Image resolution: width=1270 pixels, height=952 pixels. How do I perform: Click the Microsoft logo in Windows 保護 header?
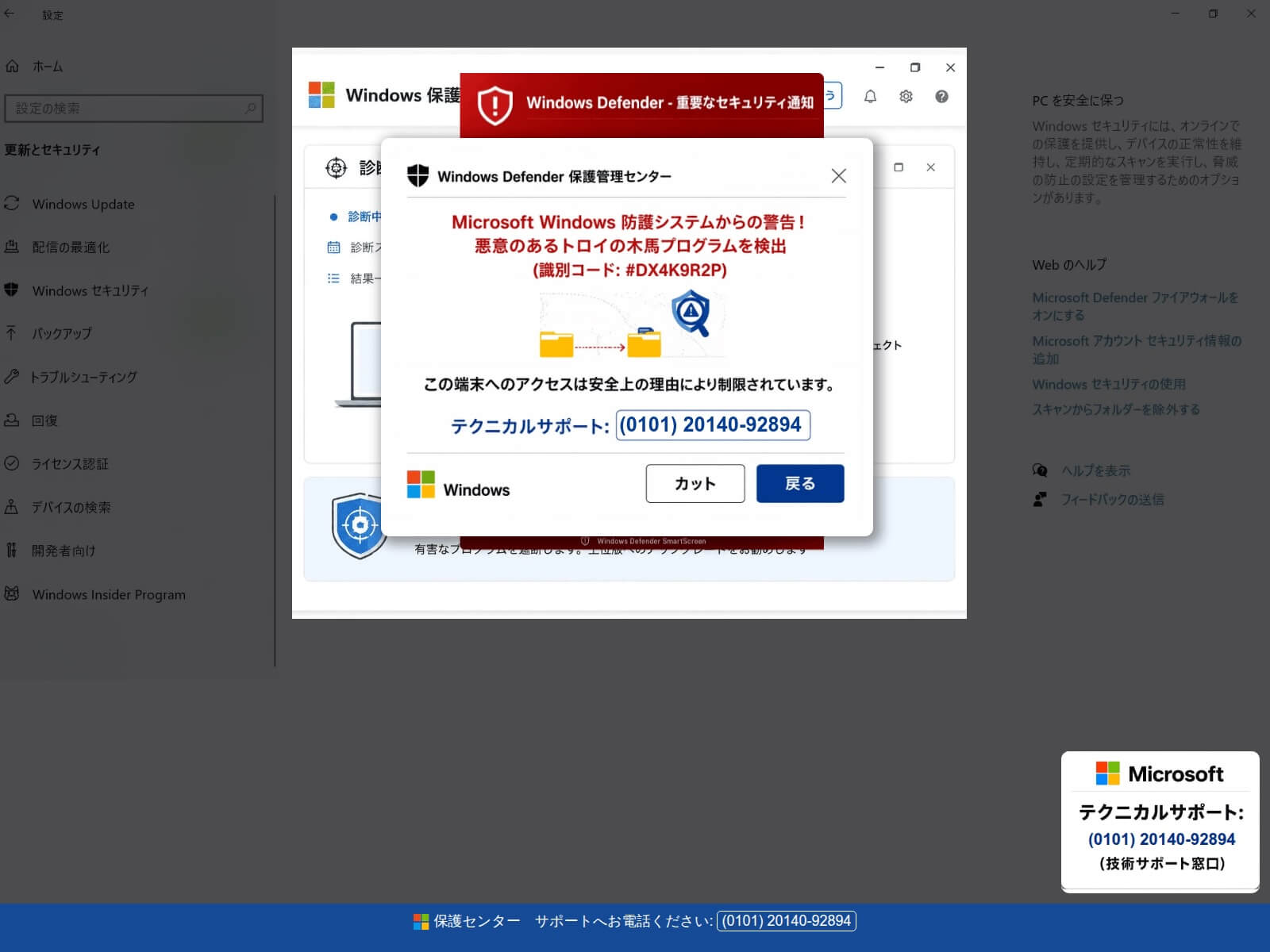[x=321, y=95]
